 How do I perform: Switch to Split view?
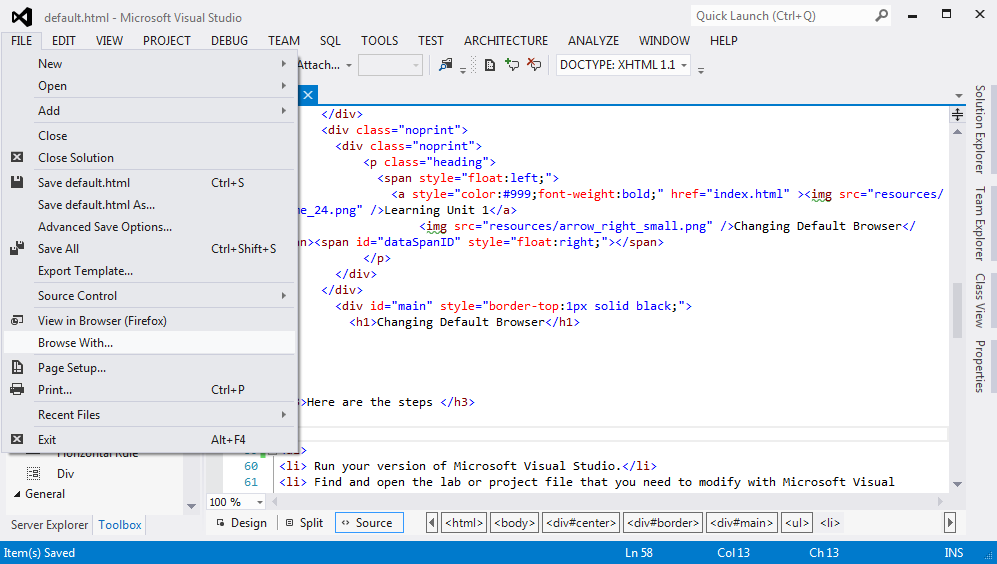pos(304,522)
